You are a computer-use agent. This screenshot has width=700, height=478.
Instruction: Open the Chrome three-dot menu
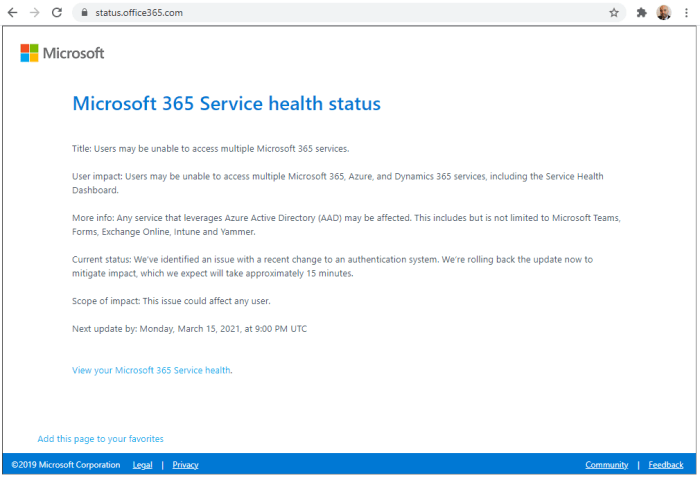686,12
